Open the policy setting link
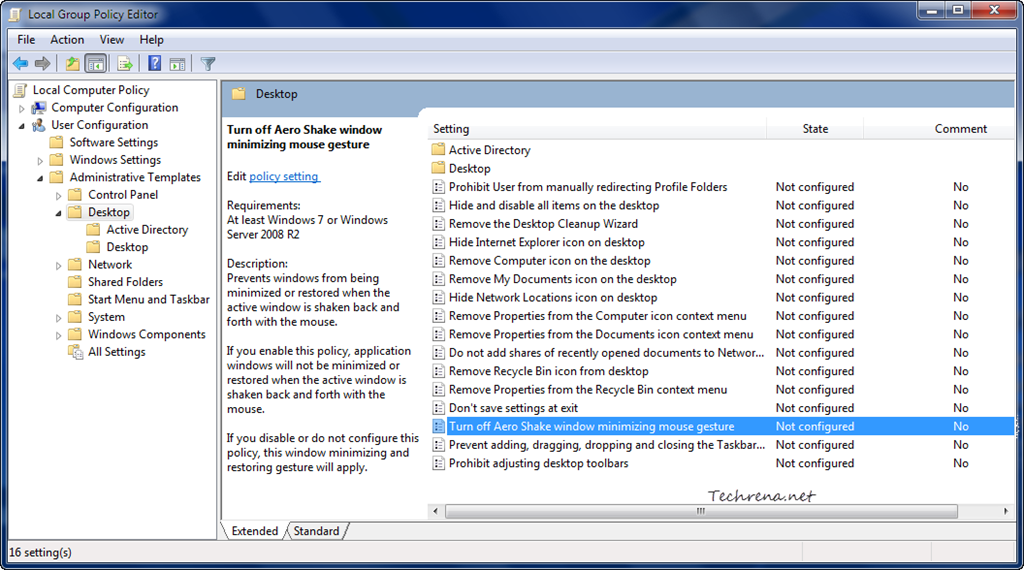The width and height of the screenshot is (1024, 570). point(284,176)
